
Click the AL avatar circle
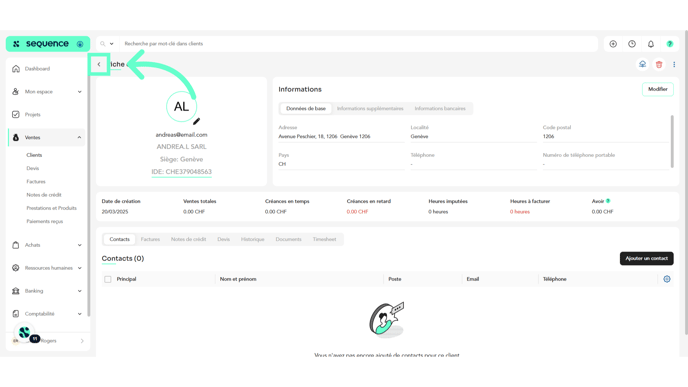click(181, 107)
